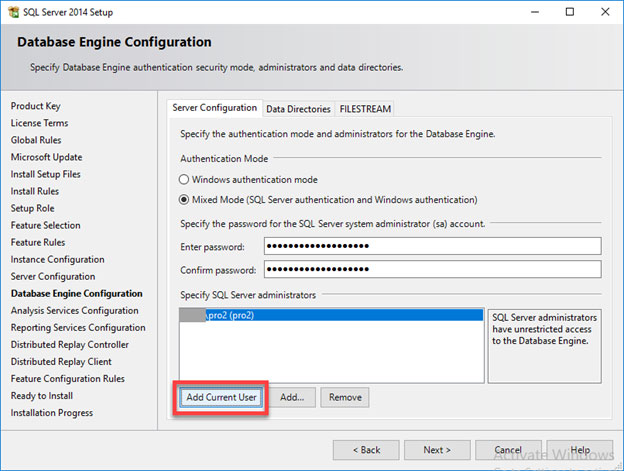Click the SQL Server administrators description box

pyautogui.click(x=544, y=346)
